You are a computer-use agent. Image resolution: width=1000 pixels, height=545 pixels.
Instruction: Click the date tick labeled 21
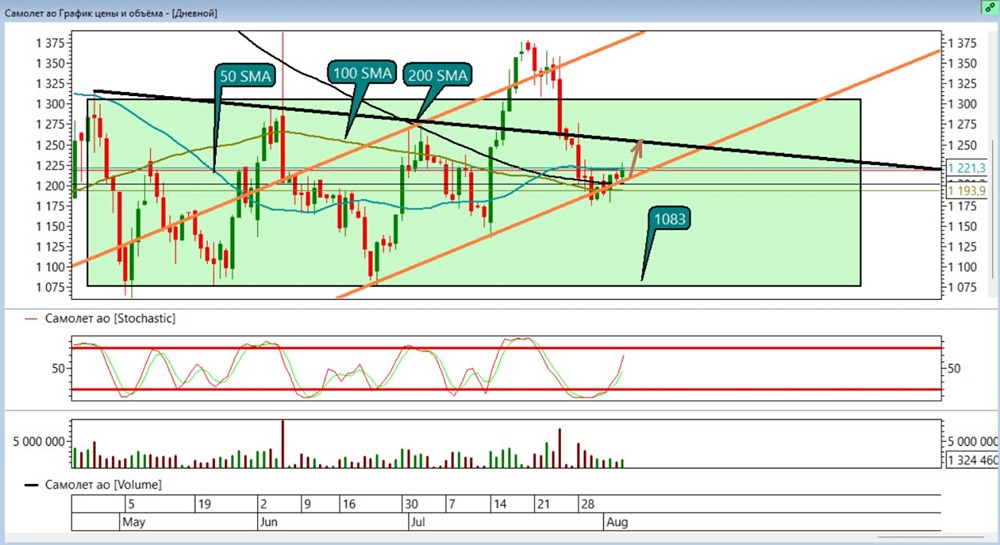click(x=543, y=504)
